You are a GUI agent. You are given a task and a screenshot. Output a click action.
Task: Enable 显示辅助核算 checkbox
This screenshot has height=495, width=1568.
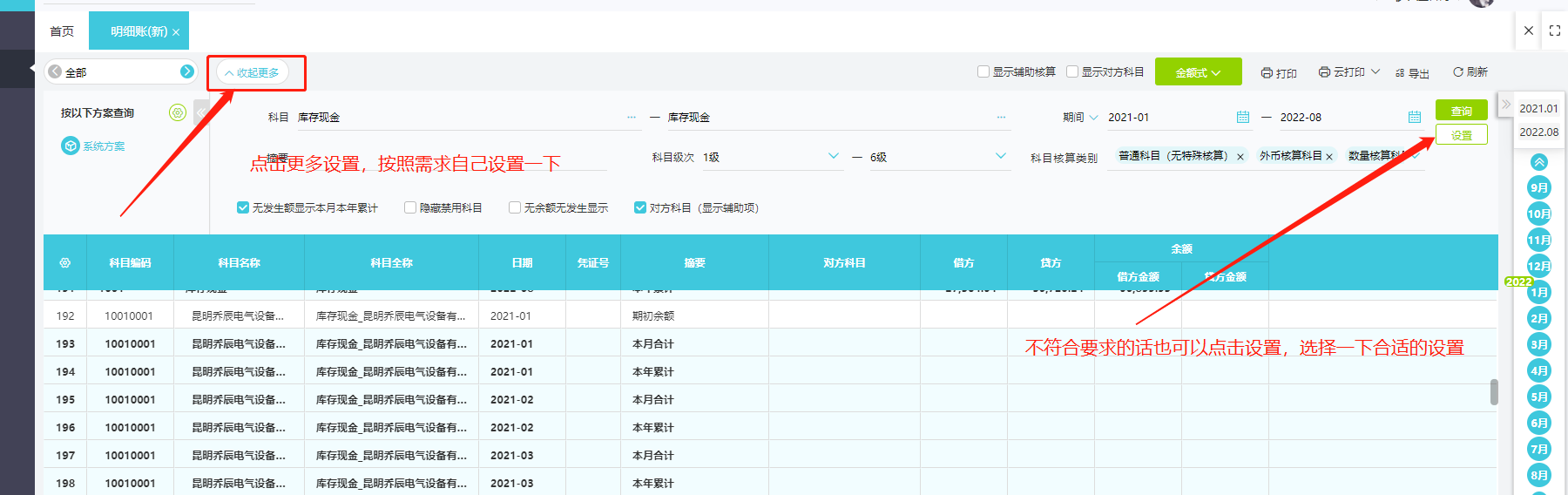pos(983,71)
